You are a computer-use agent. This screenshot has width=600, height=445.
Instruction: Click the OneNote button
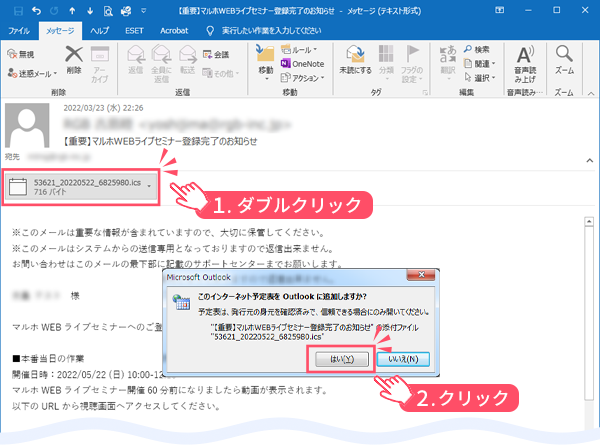pos(302,64)
